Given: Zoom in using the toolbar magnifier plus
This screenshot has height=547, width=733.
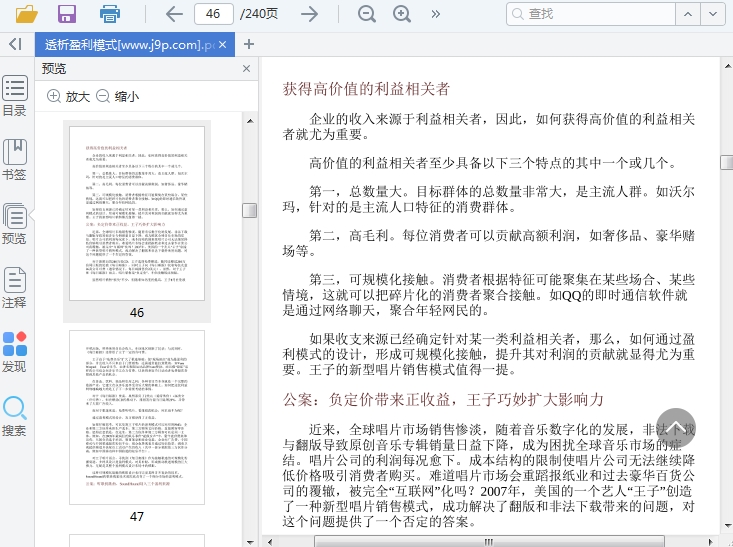Looking at the screenshot, I should [x=402, y=14].
